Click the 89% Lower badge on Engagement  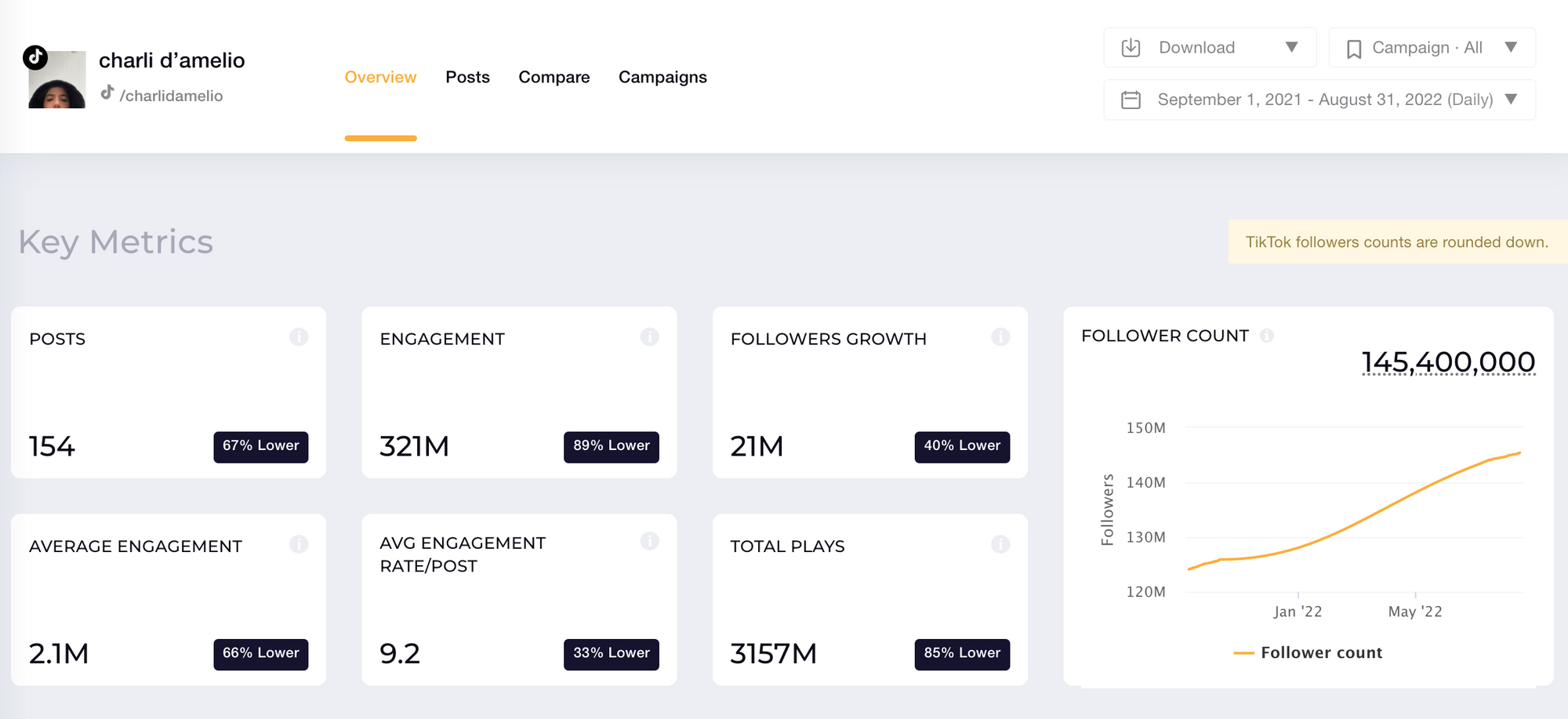click(612, 446)
